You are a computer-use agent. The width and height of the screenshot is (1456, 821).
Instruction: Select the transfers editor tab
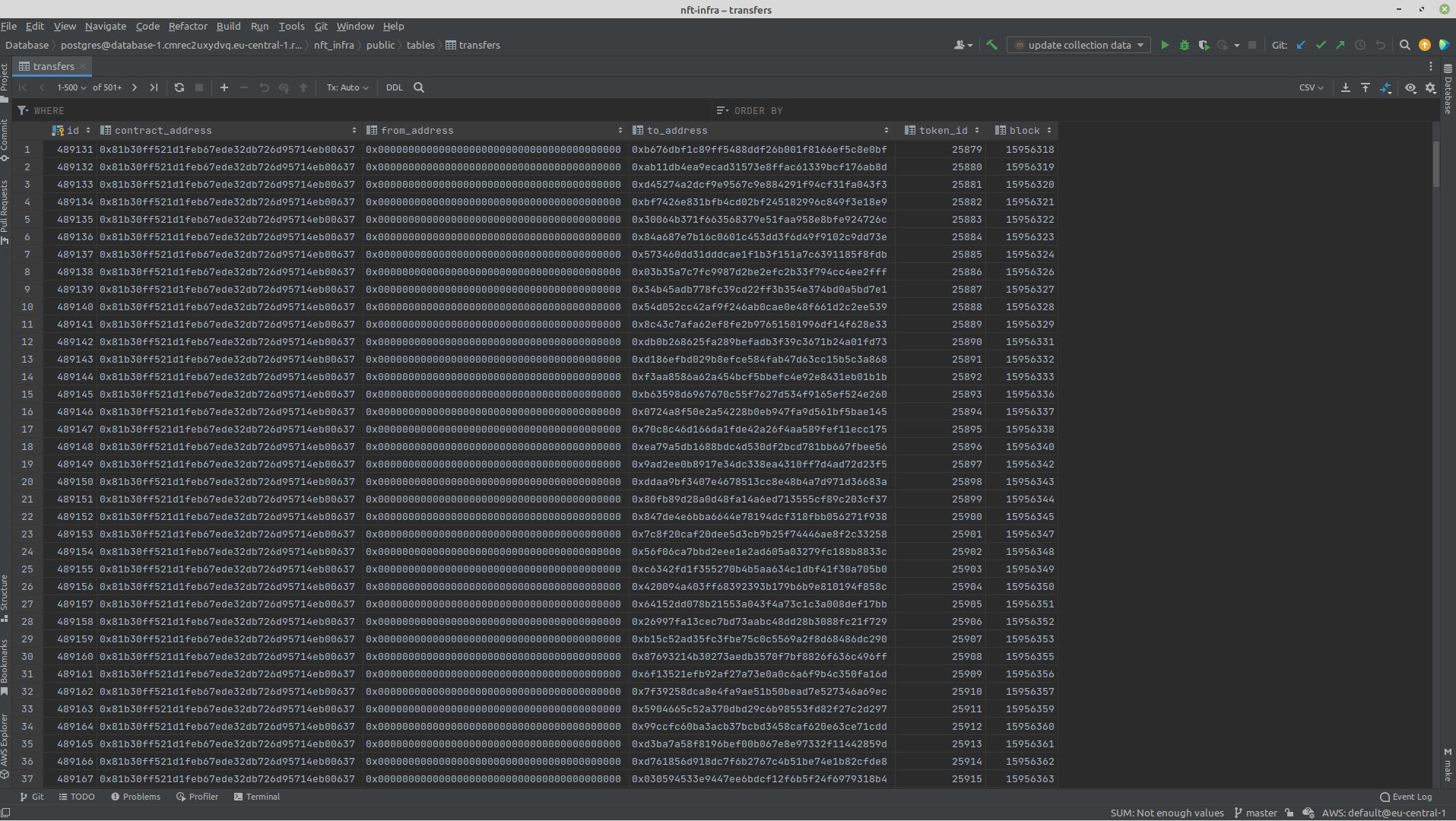click(52, 67)
